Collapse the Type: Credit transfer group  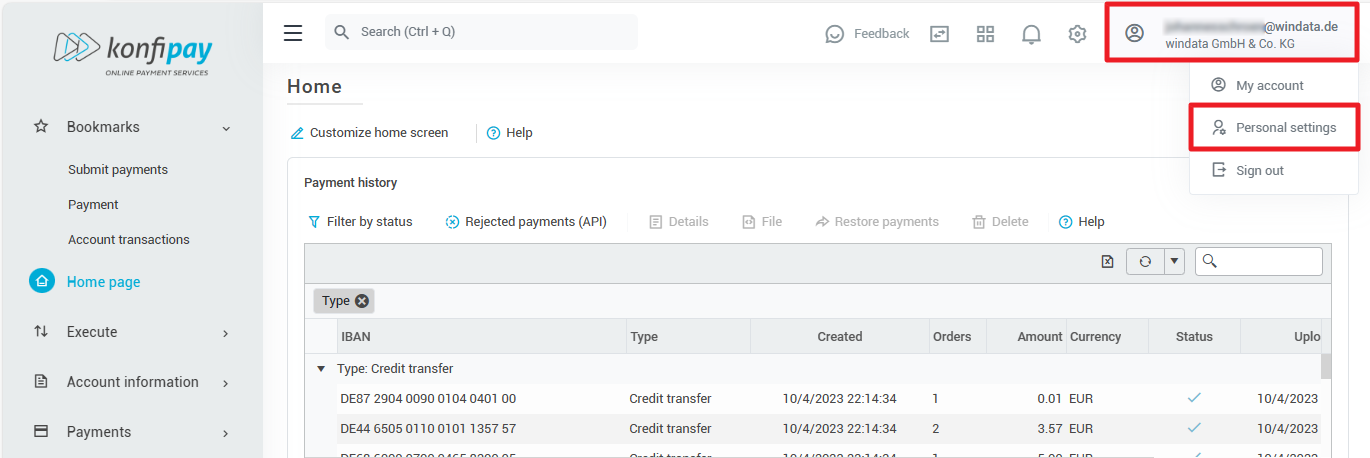(321, 369)
